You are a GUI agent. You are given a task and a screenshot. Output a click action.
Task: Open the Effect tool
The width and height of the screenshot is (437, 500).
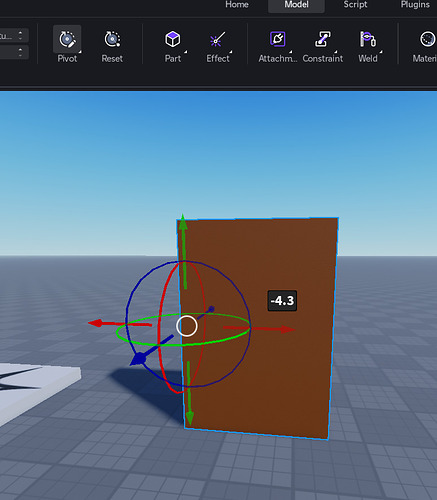click(x=218, y=39)
